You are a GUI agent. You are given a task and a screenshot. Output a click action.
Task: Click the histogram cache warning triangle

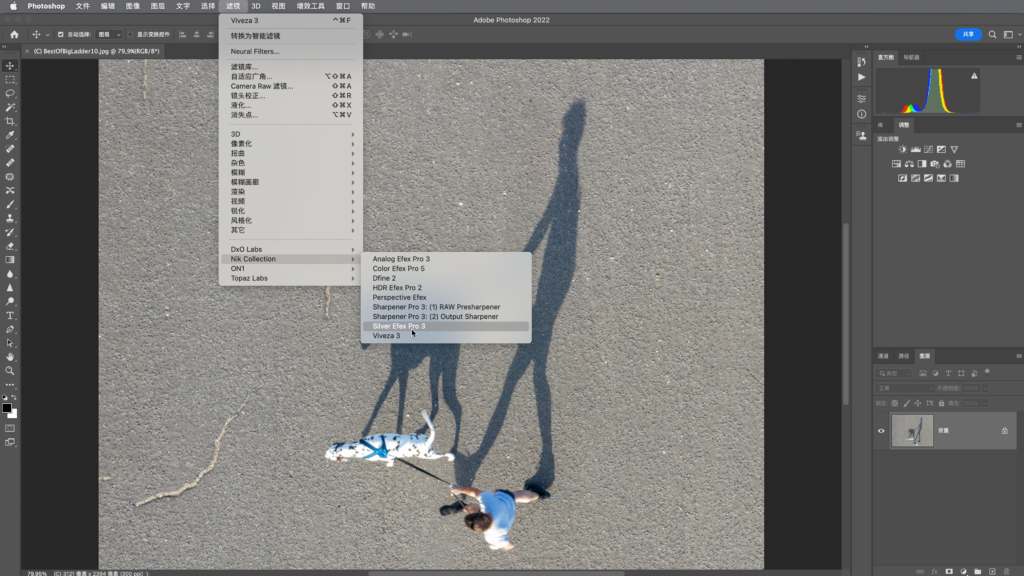[x=974, y=76]
